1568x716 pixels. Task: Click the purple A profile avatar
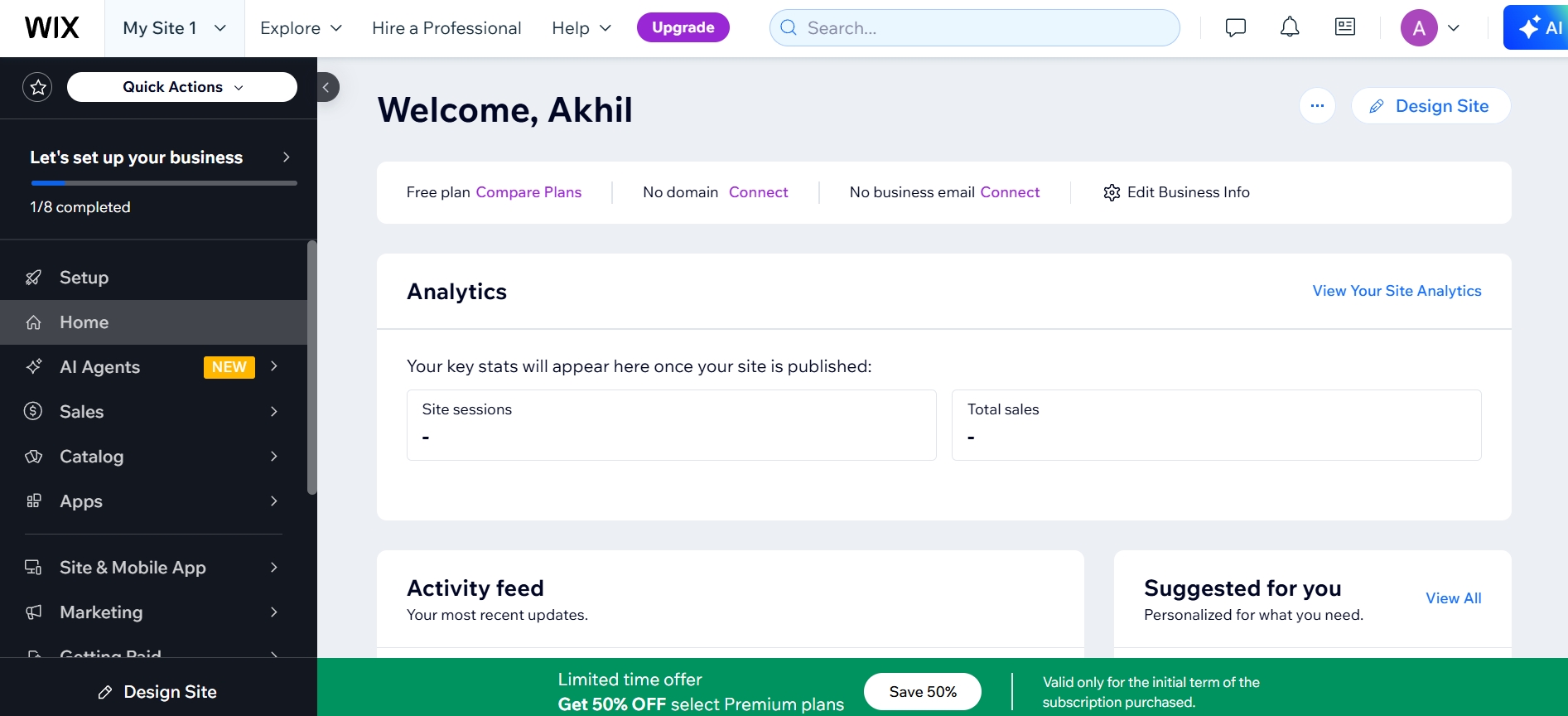point(1419,28)
